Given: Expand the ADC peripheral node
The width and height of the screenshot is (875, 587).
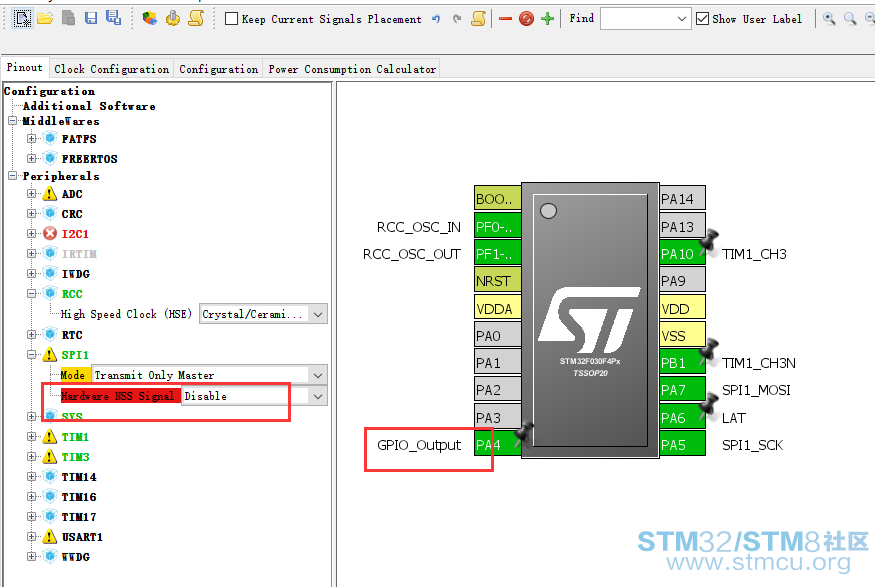Looking at the screenshot, I should pyautogui.click(x=32, y=194).
